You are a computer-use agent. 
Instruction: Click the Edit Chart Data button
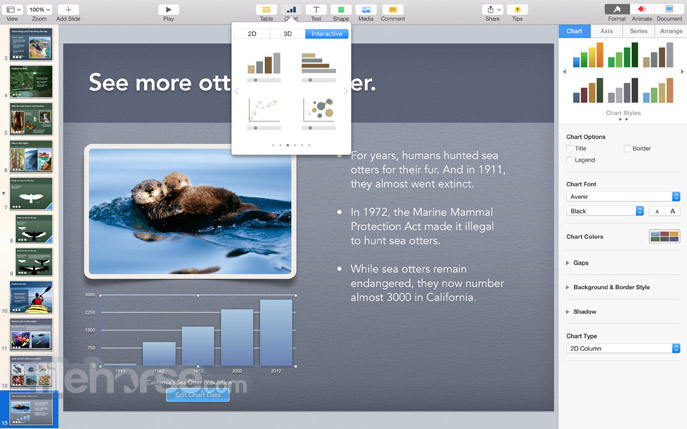tap(198, 395)
